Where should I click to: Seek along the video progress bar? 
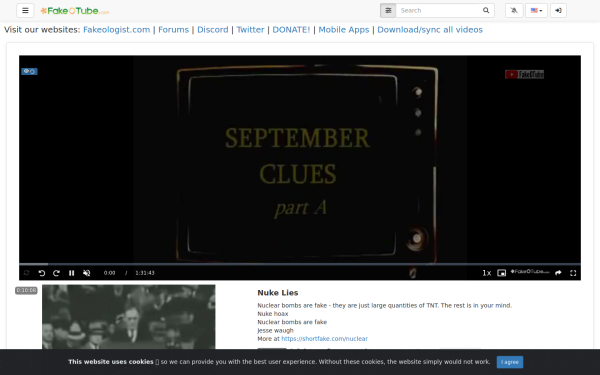point(300,264)
